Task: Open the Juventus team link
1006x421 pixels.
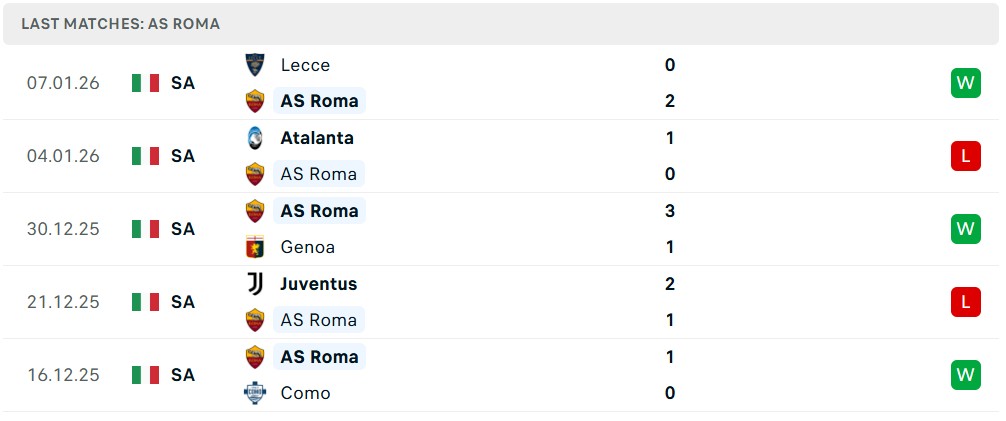Action: 318,284
